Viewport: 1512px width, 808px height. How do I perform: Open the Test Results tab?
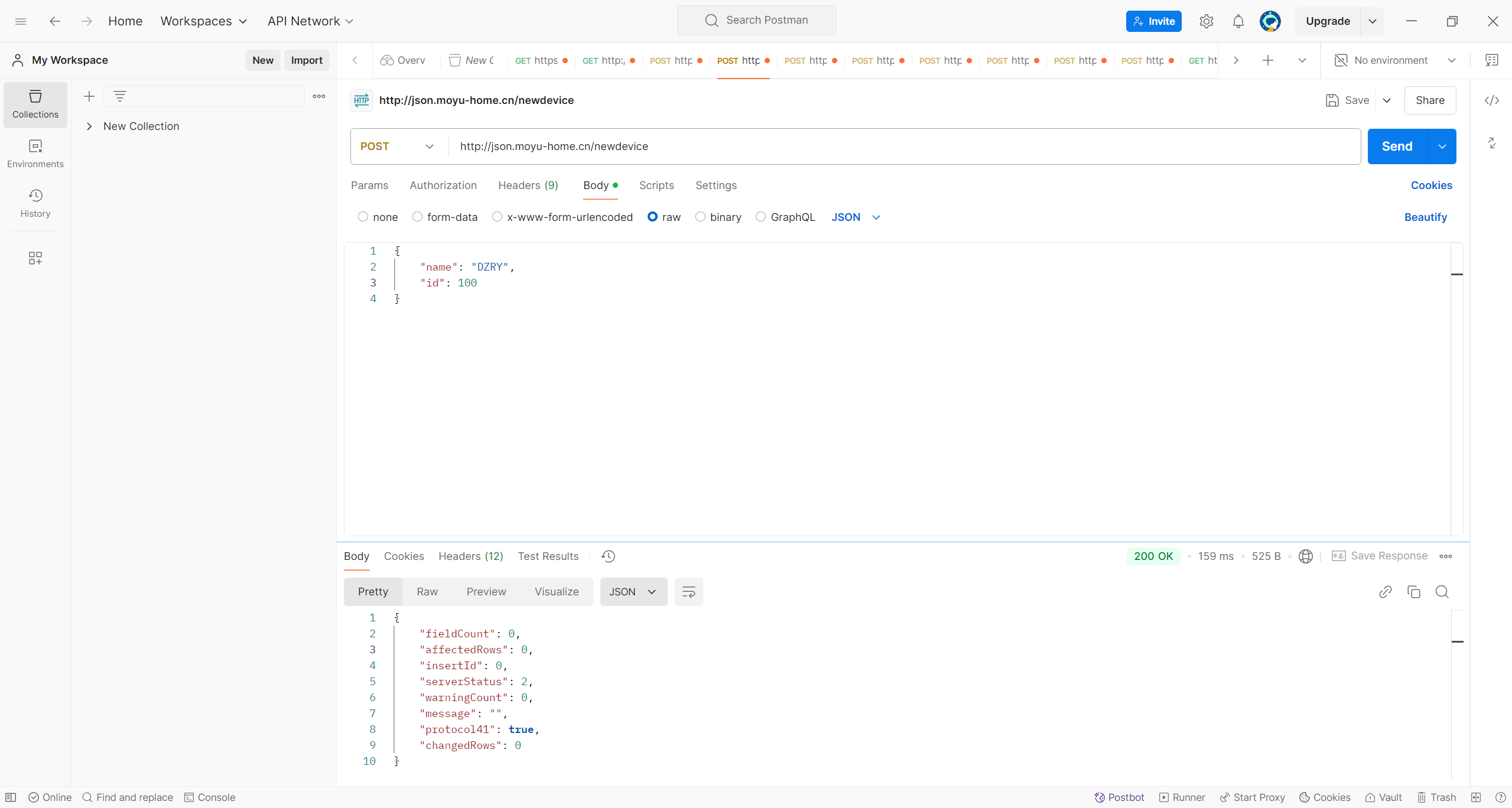[548, 556]
